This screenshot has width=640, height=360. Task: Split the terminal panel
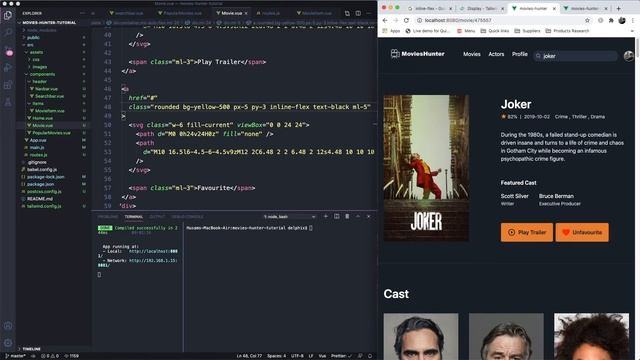point(336,216)
